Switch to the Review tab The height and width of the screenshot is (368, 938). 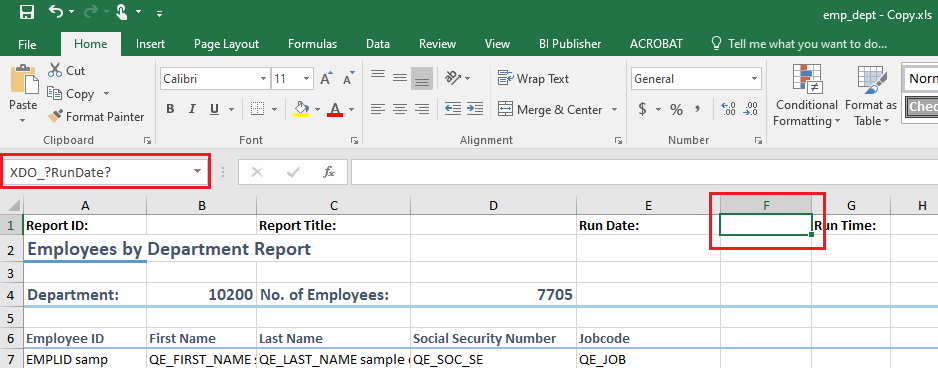tap(437, 44)
